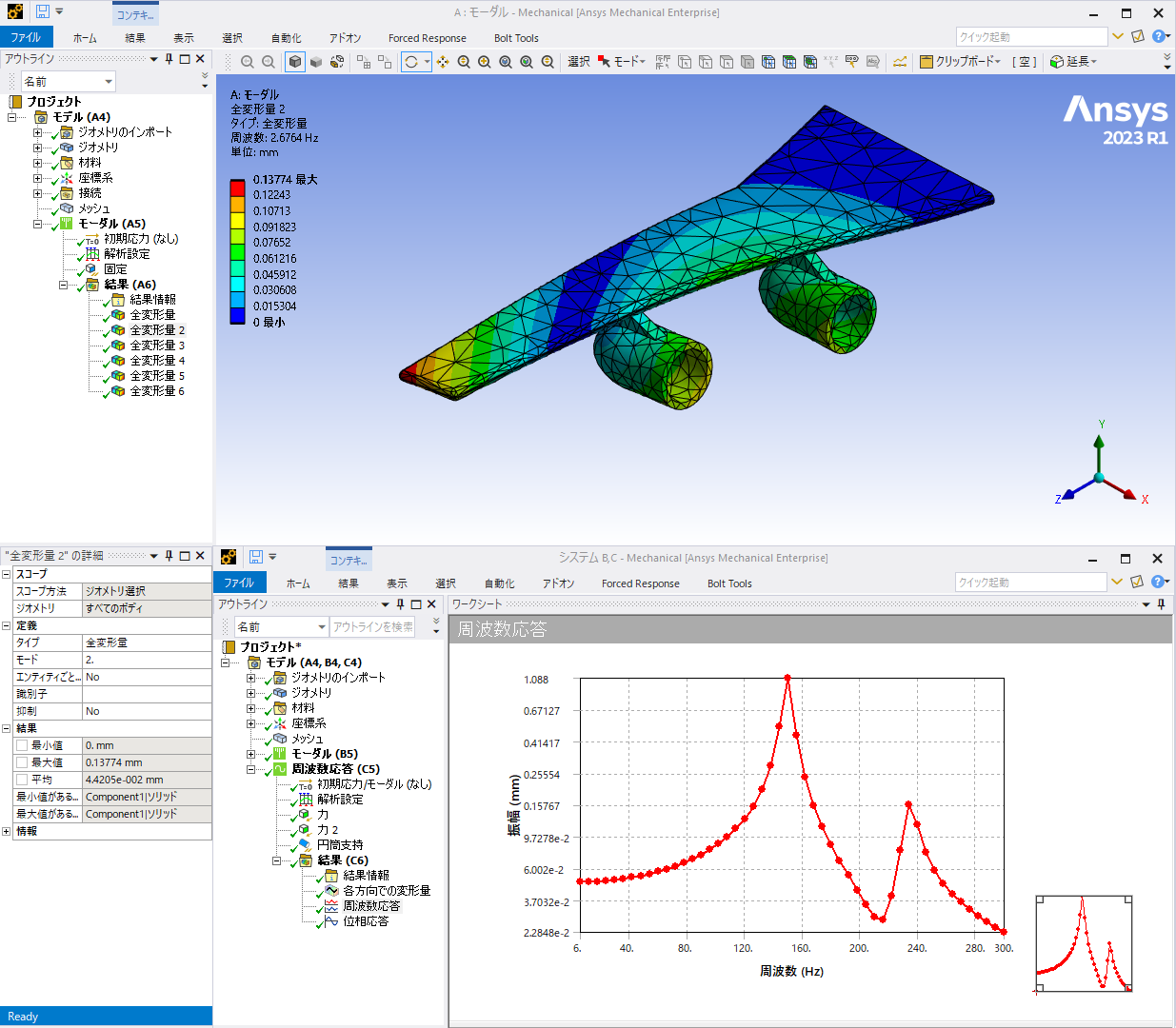This screenshot has height=1028, width=1176.
Task: Click the モード value 2. field
Action: (x=147, y=660)
